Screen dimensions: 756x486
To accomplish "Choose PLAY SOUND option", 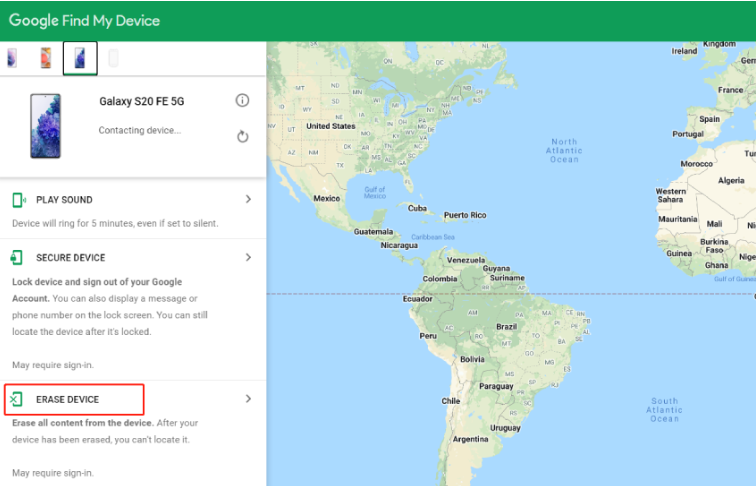I will pyautogui.click(x=64, y=200).
